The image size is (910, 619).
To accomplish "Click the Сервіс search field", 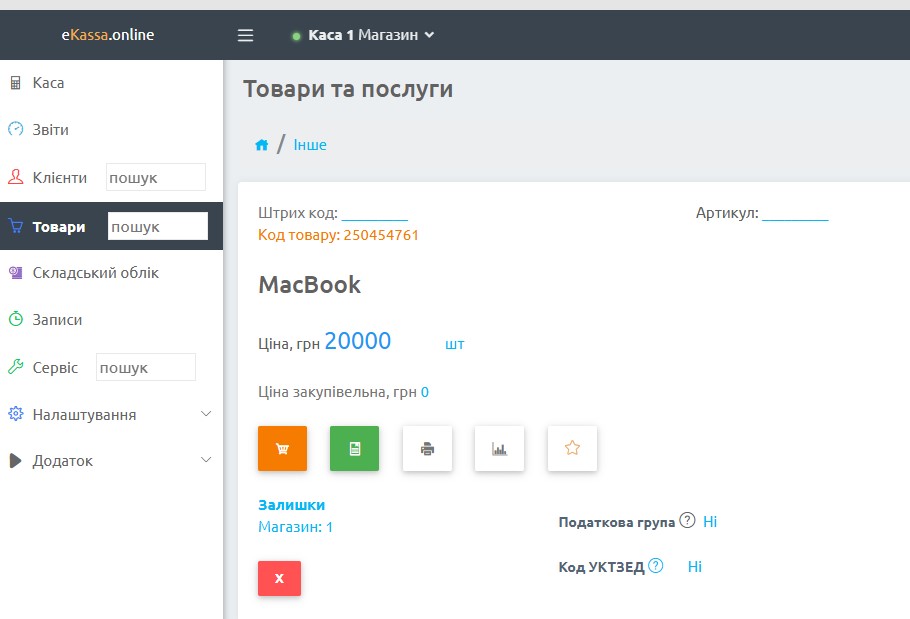I will click(146, 367).
